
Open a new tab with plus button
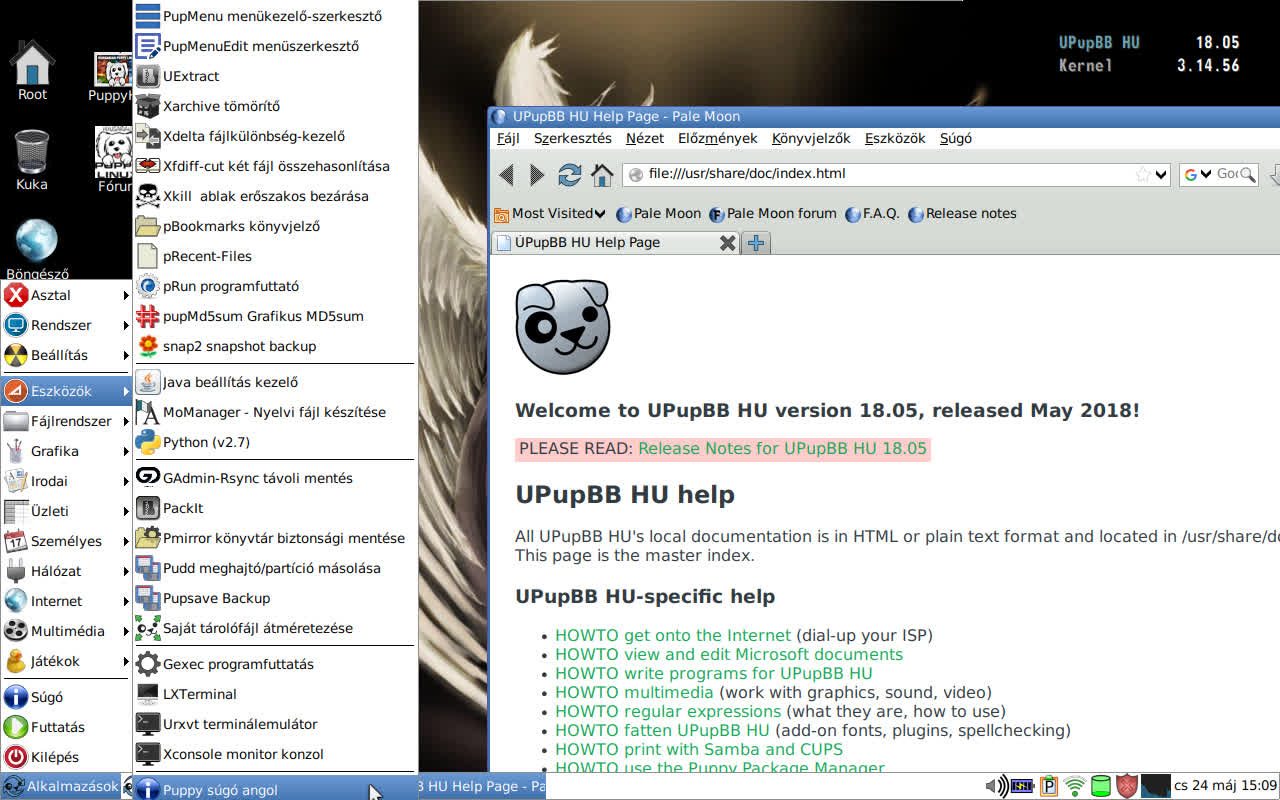pyautogui.click(x=757, y=243)
